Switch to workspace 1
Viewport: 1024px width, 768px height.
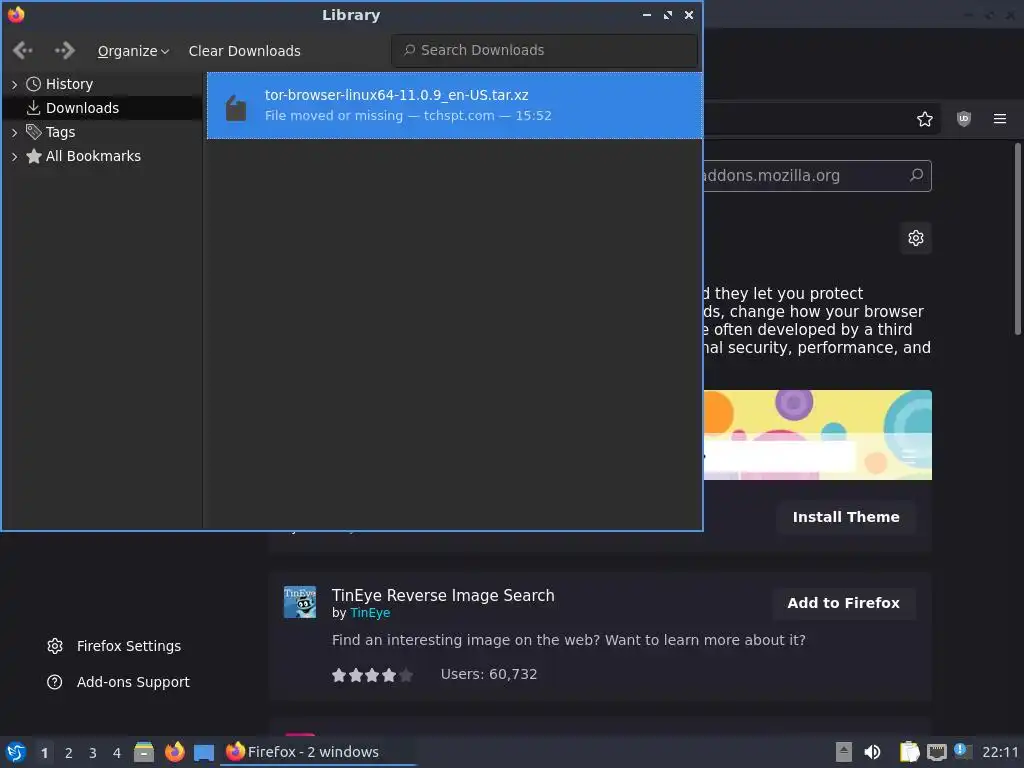[44, 753]
